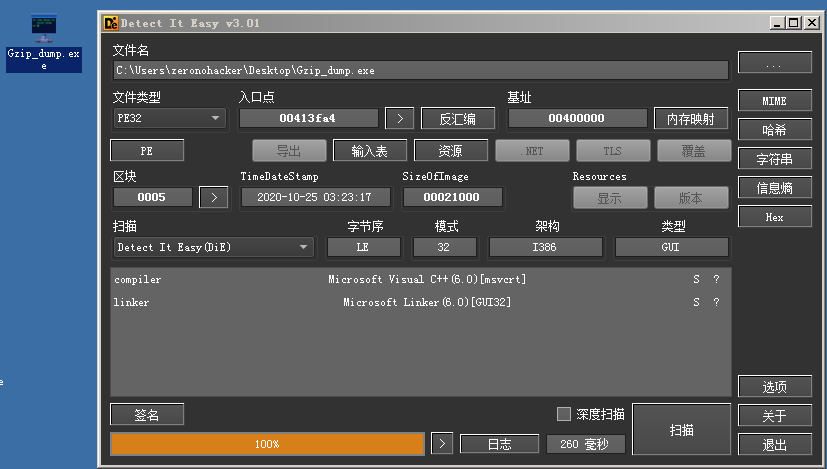Click the LE endianness field
The image size is (827, 469).
point(363,247)
